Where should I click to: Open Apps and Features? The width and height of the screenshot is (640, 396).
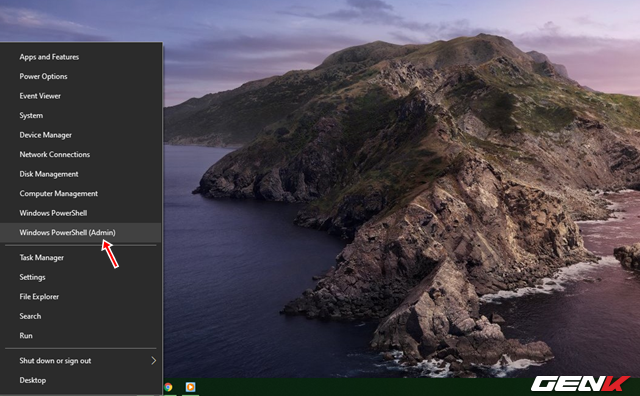pyautogui.click(x=81, y=57)
